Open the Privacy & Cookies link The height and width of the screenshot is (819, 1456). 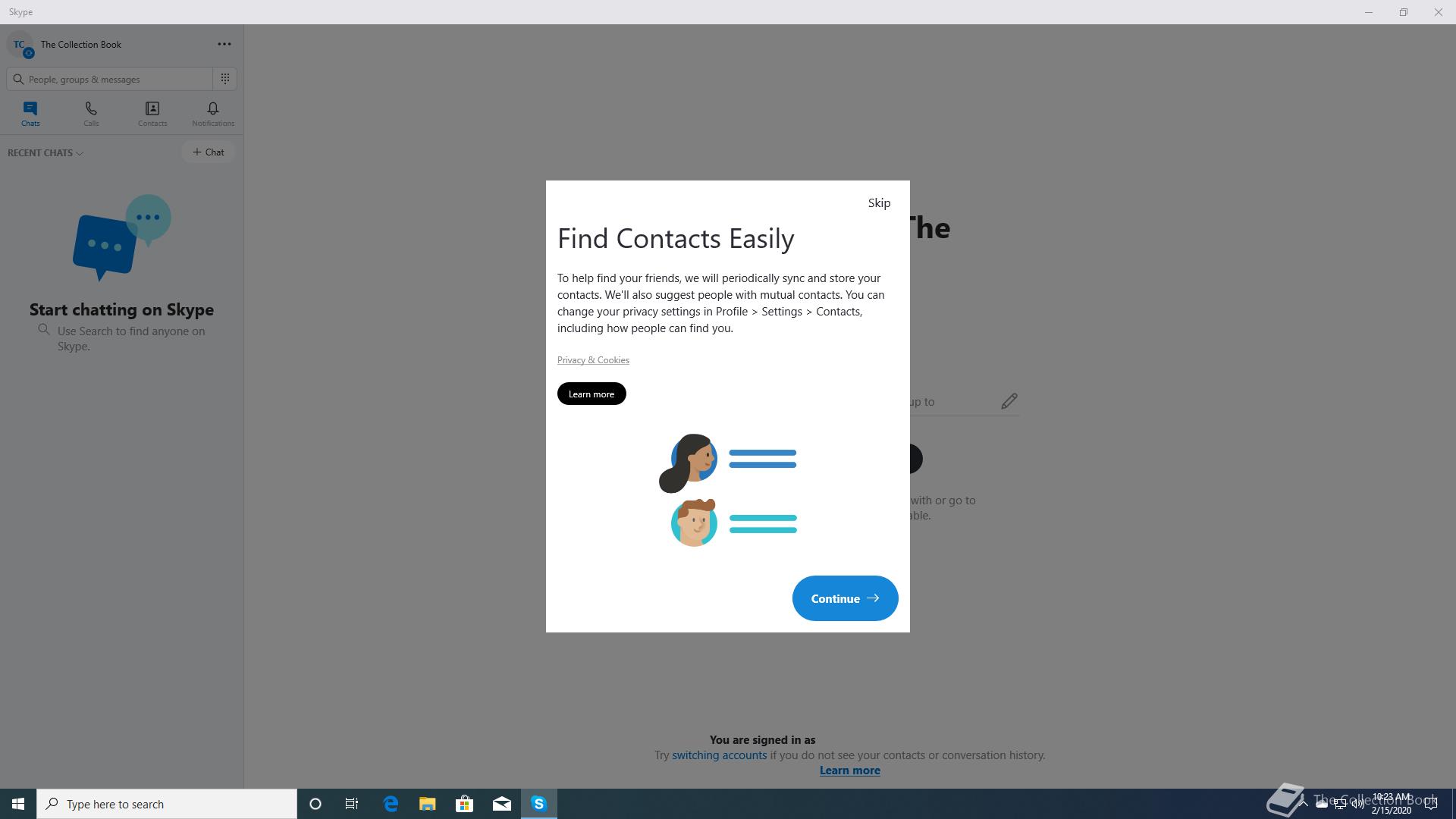(593, 359)
